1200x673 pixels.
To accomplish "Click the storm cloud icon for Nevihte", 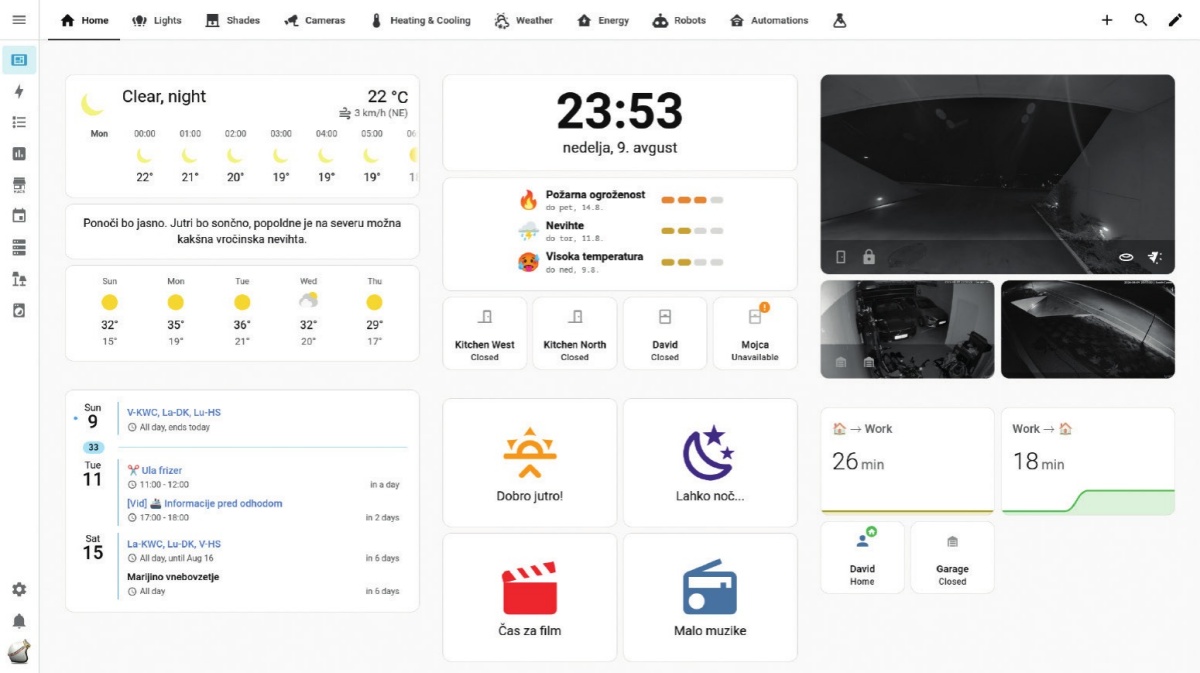I will click(528, 231).
